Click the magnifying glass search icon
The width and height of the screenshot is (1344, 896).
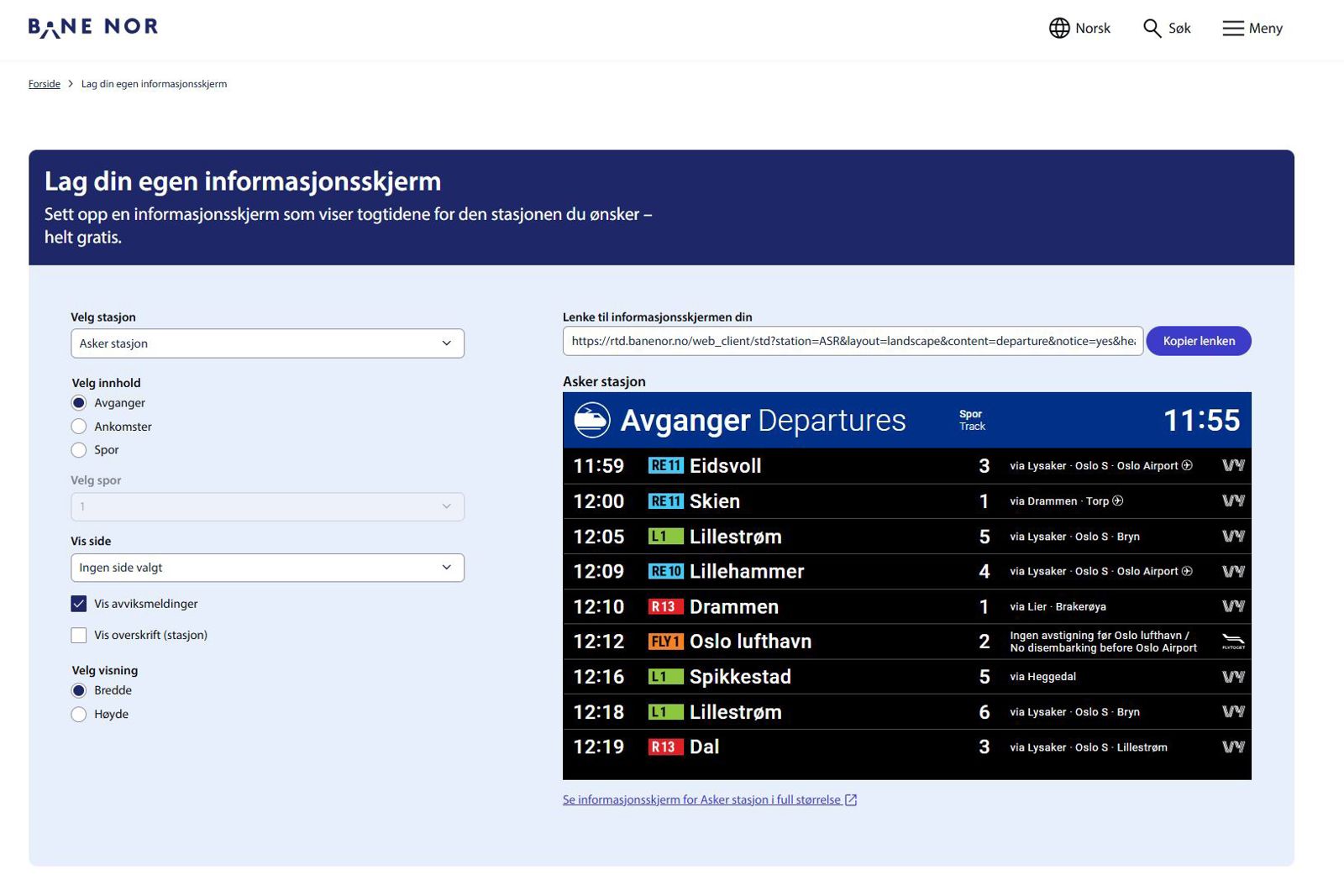click(x=1152, y=29)
